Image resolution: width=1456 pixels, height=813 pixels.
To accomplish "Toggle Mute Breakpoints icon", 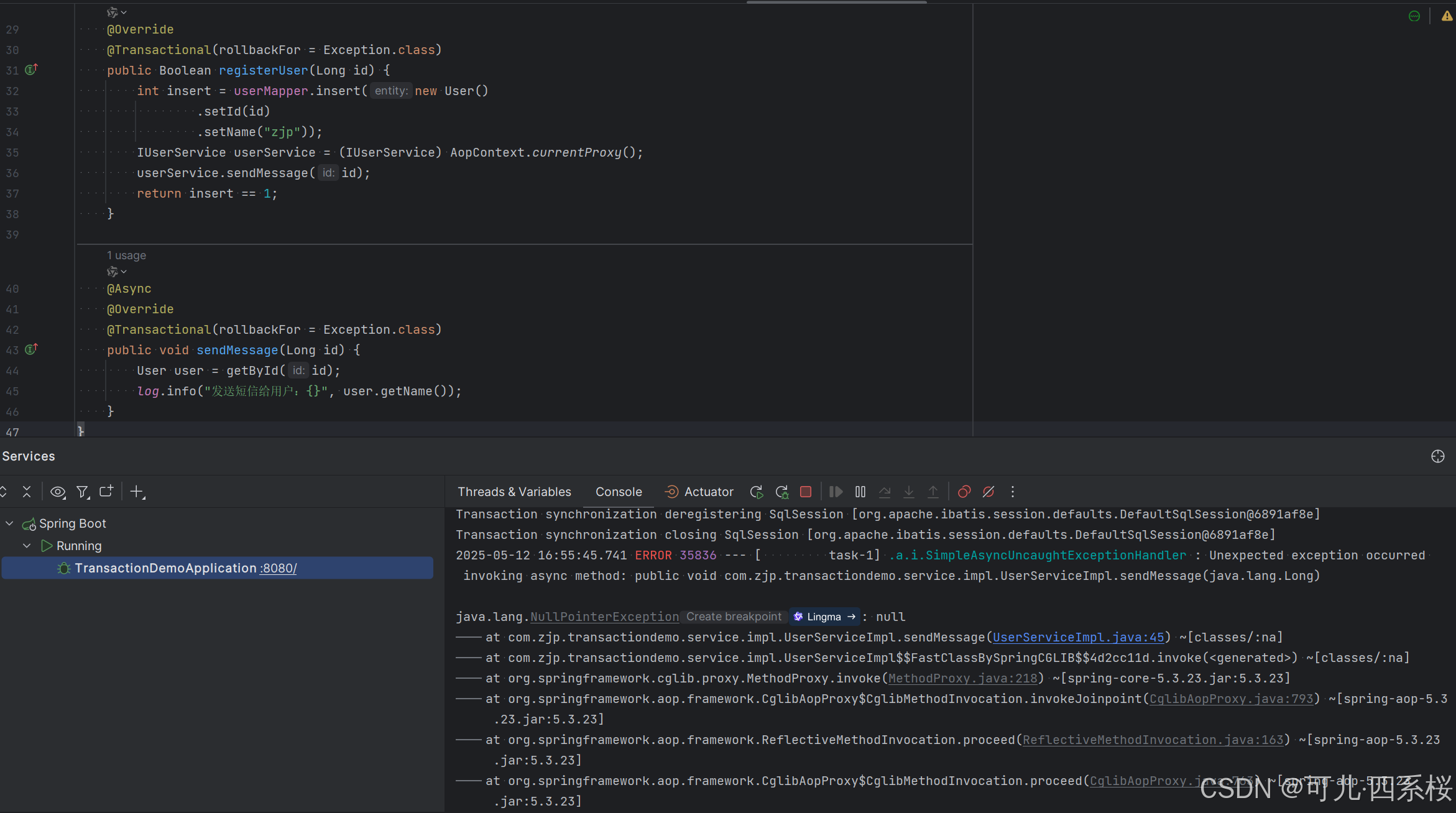I will (x=988, y=492).
